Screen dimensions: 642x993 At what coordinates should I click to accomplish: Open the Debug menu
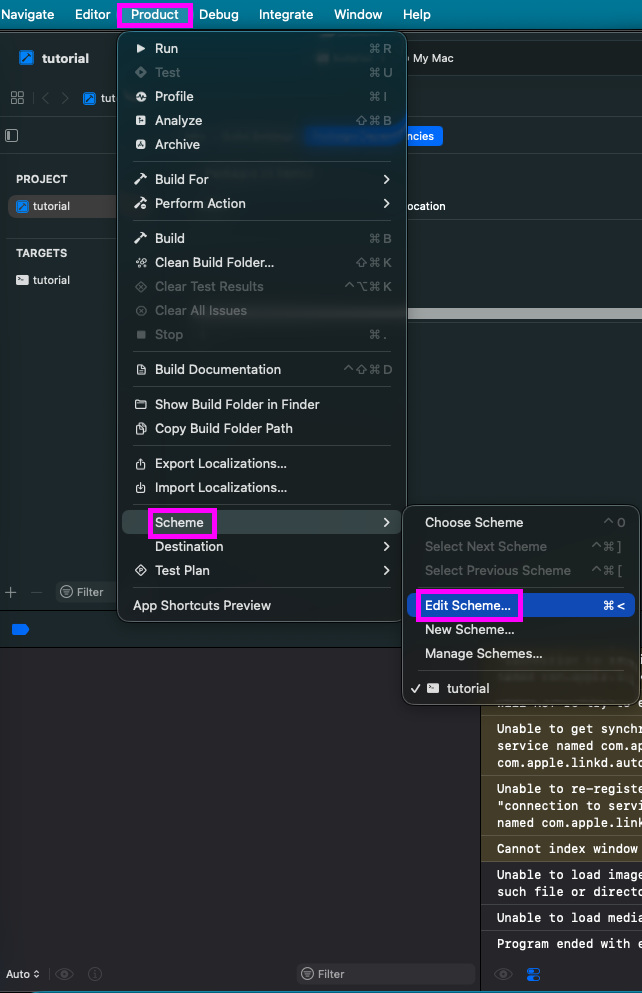(x=218, y=15)
